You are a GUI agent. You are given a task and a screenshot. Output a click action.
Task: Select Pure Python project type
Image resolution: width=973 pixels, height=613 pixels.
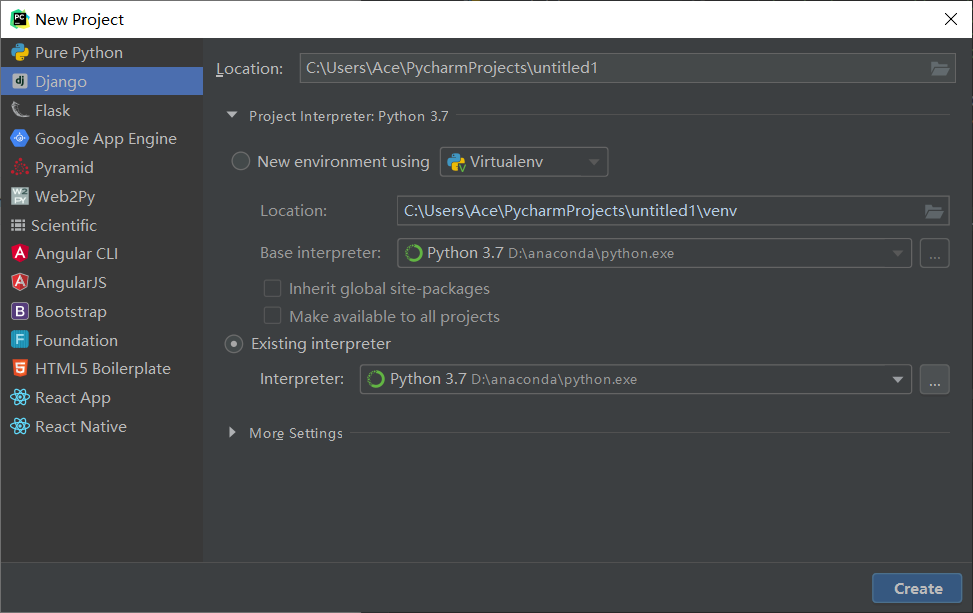pyautogui.click(x=102, y=53)
